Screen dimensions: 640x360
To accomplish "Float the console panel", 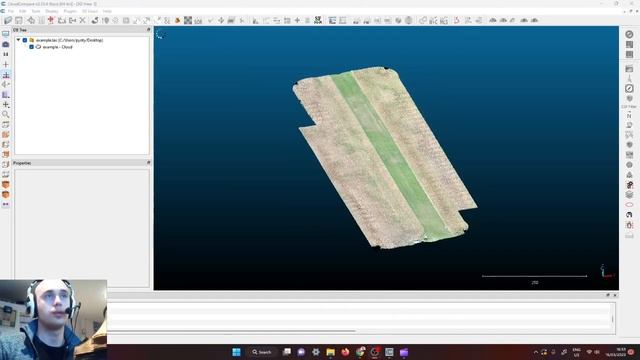I will 608,295.
